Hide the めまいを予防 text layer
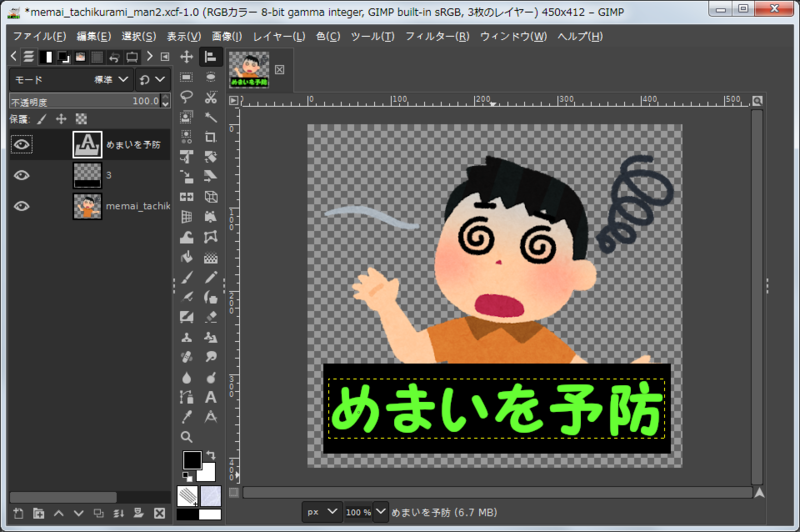Screen dimensions: 800x532 [21, 144]
